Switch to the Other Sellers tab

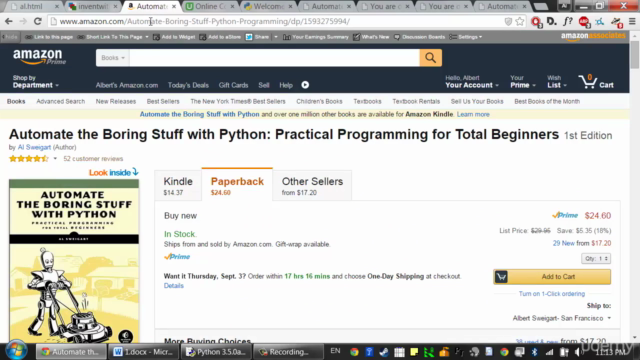(x=312, y=186)
